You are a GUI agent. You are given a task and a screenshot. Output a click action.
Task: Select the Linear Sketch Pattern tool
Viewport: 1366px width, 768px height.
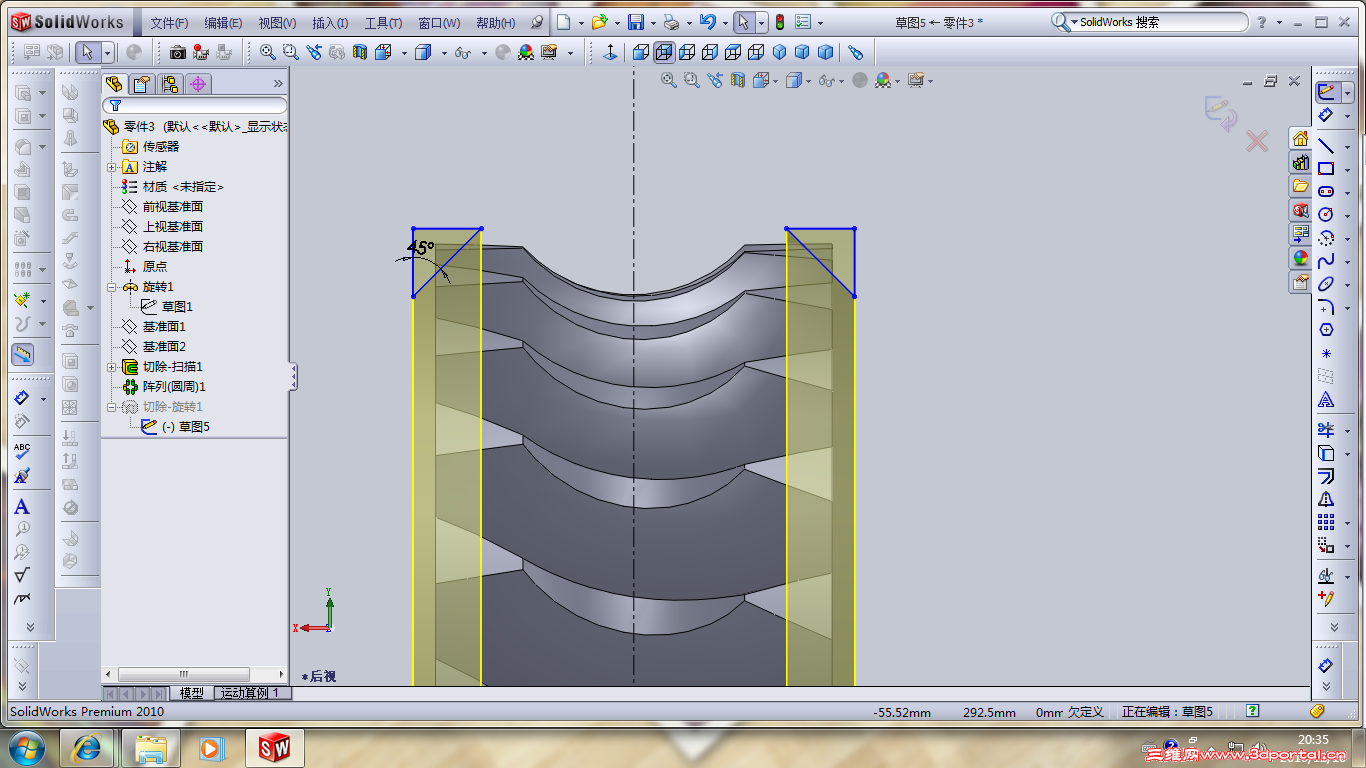point(1326,522)
